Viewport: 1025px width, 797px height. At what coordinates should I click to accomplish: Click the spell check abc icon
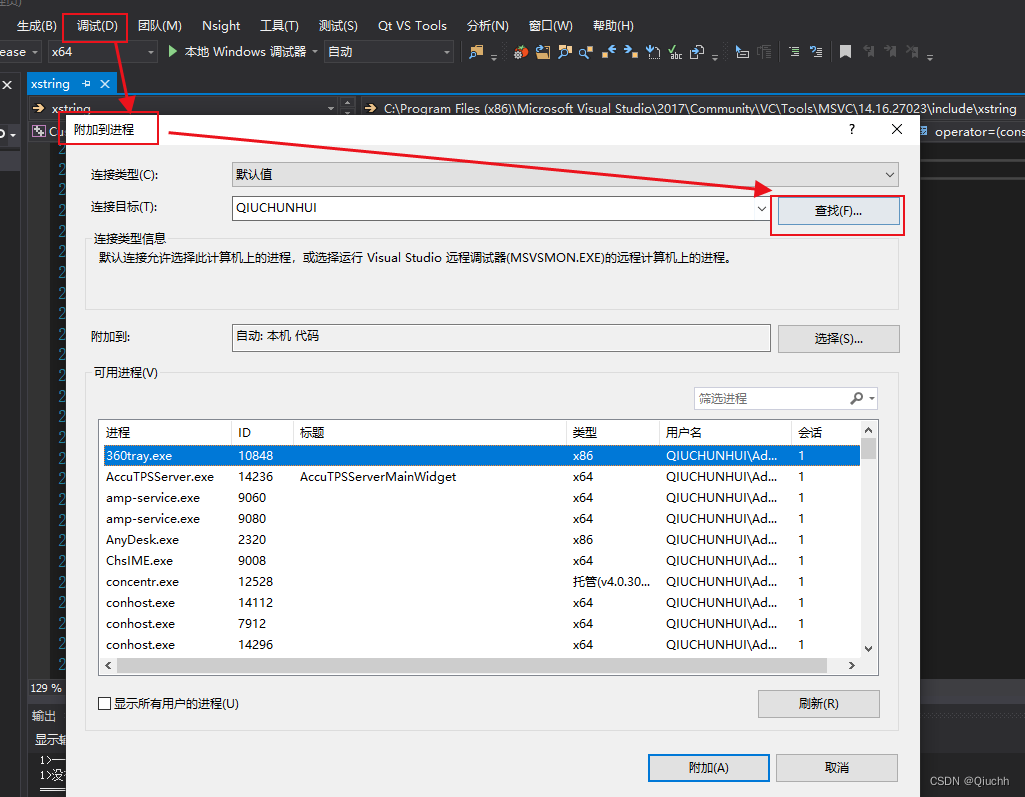[675, 52]
